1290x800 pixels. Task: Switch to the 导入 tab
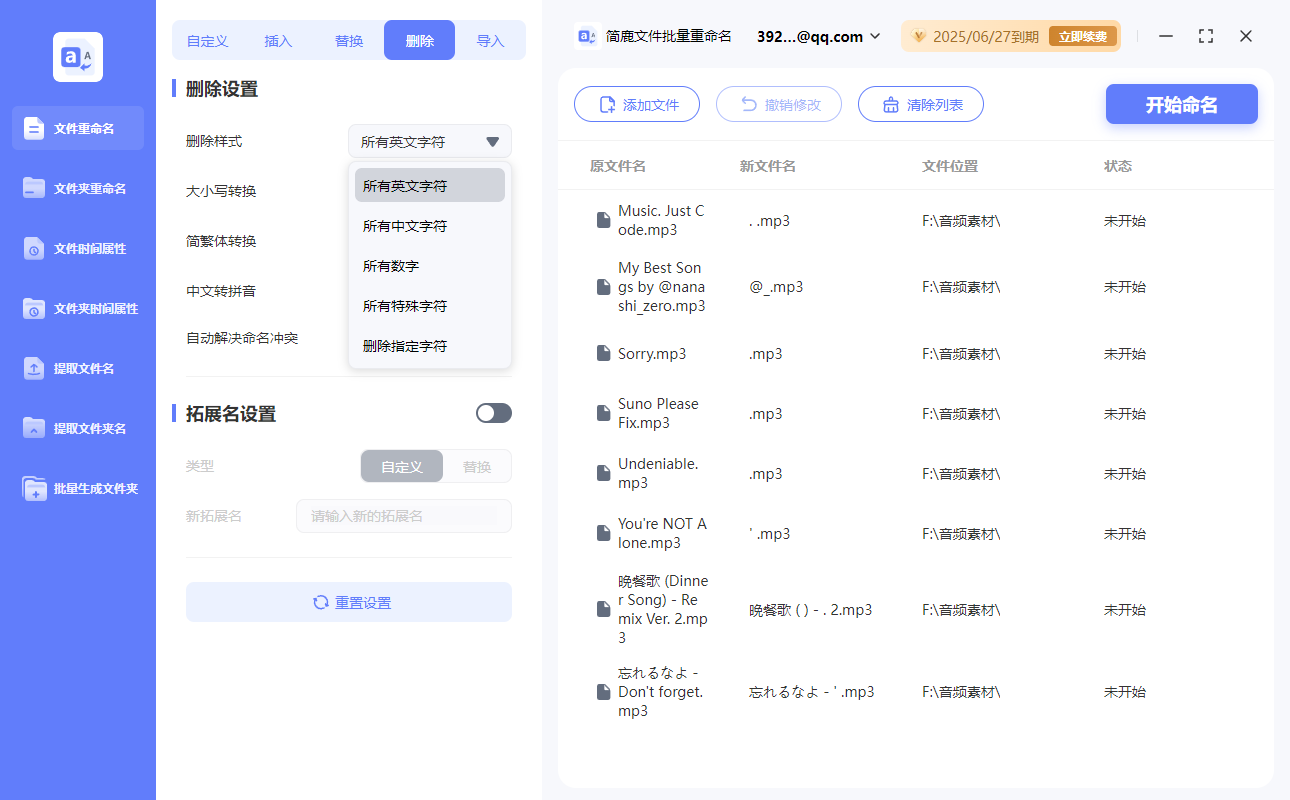pyautogui.click(x=491, y=40)
